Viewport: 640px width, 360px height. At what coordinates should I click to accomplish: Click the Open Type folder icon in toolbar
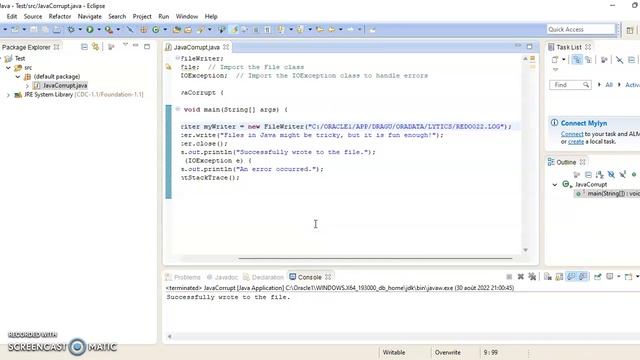coord(177,29)
